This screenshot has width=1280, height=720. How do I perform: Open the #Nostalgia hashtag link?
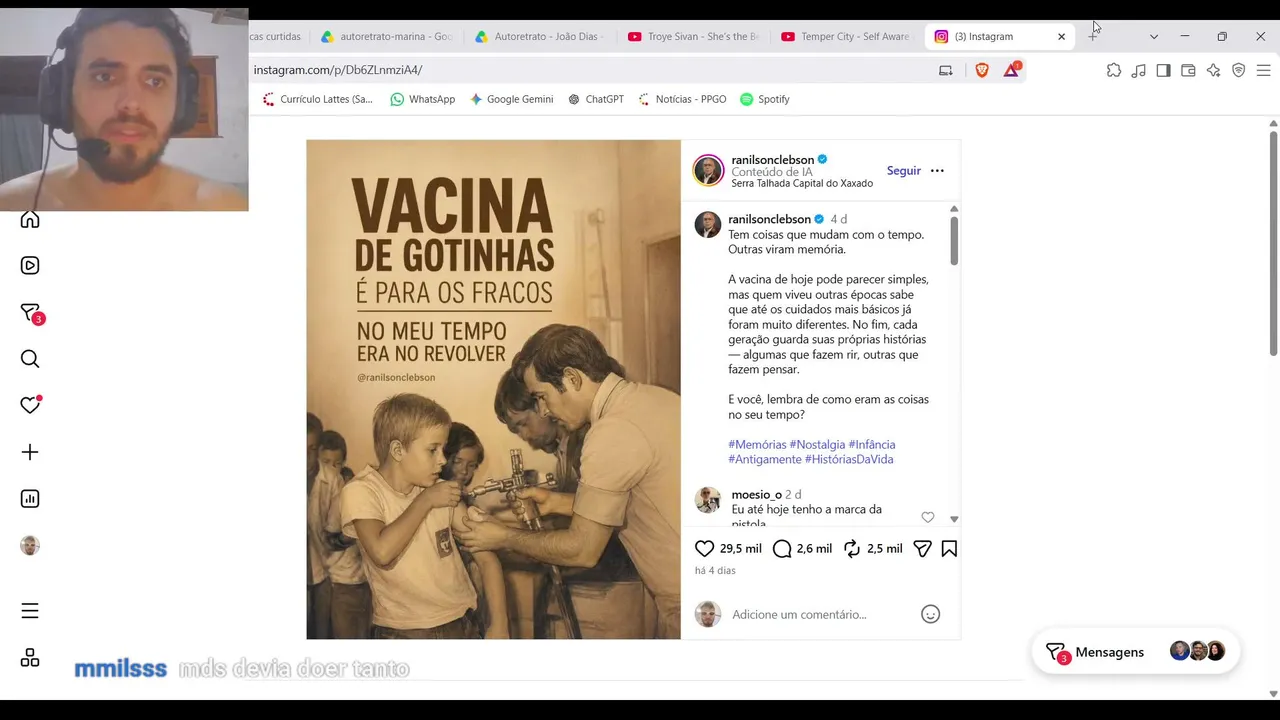(817, 444)
